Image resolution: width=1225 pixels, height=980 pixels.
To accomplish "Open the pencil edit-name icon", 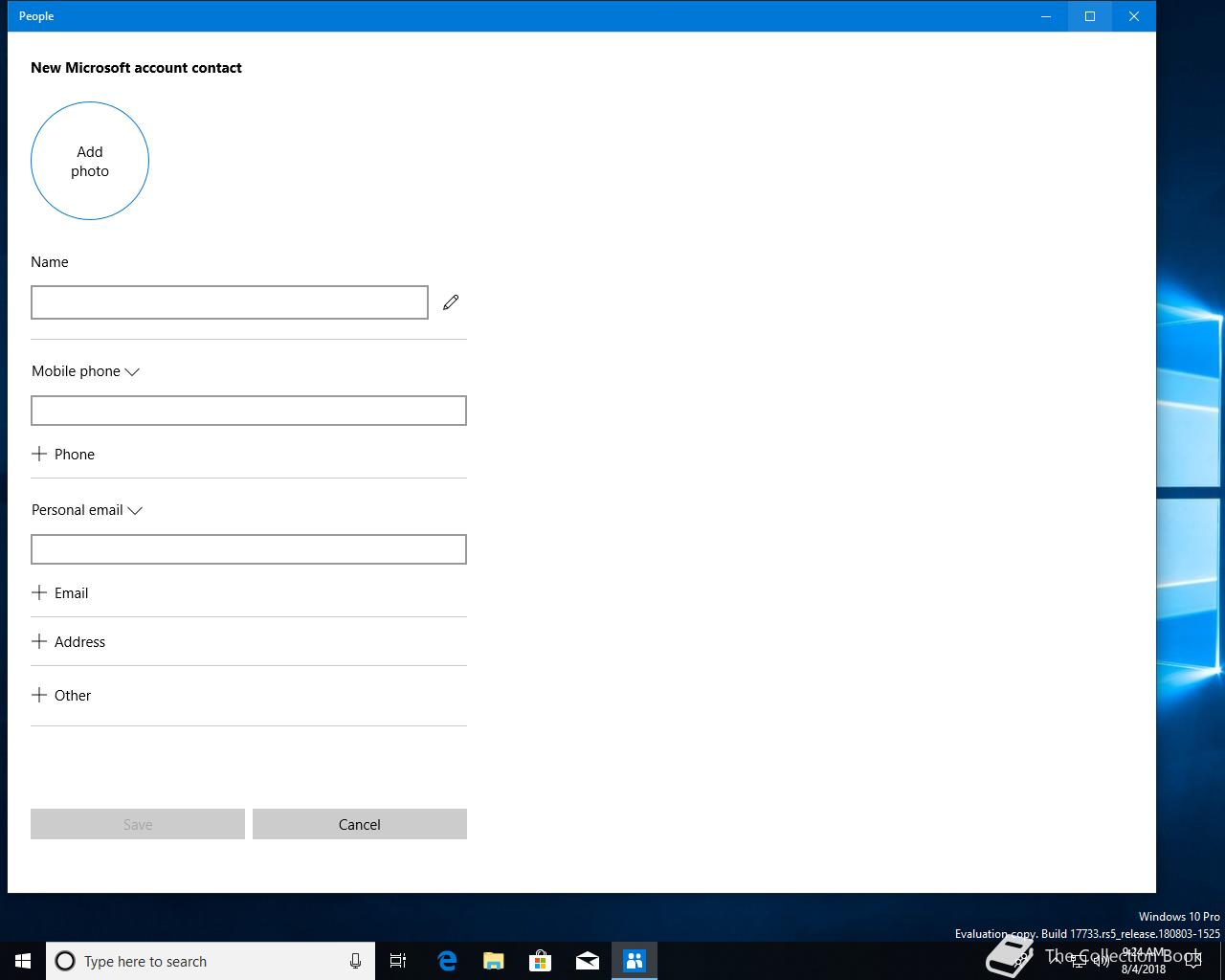I will pyautogui.click(x=451, y=302).
